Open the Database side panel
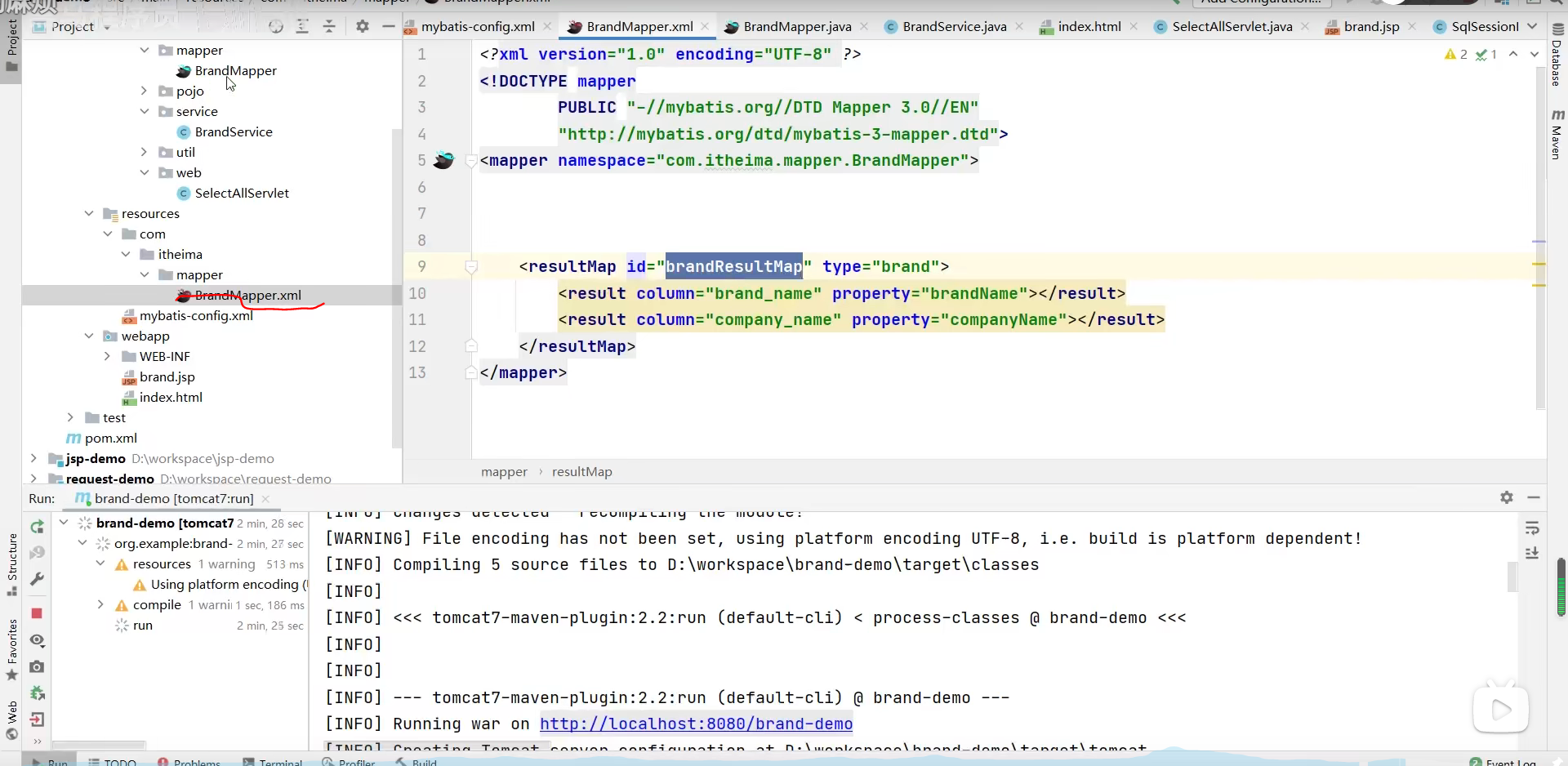Screen dimensions: 1568x766 click(1557, 54)
